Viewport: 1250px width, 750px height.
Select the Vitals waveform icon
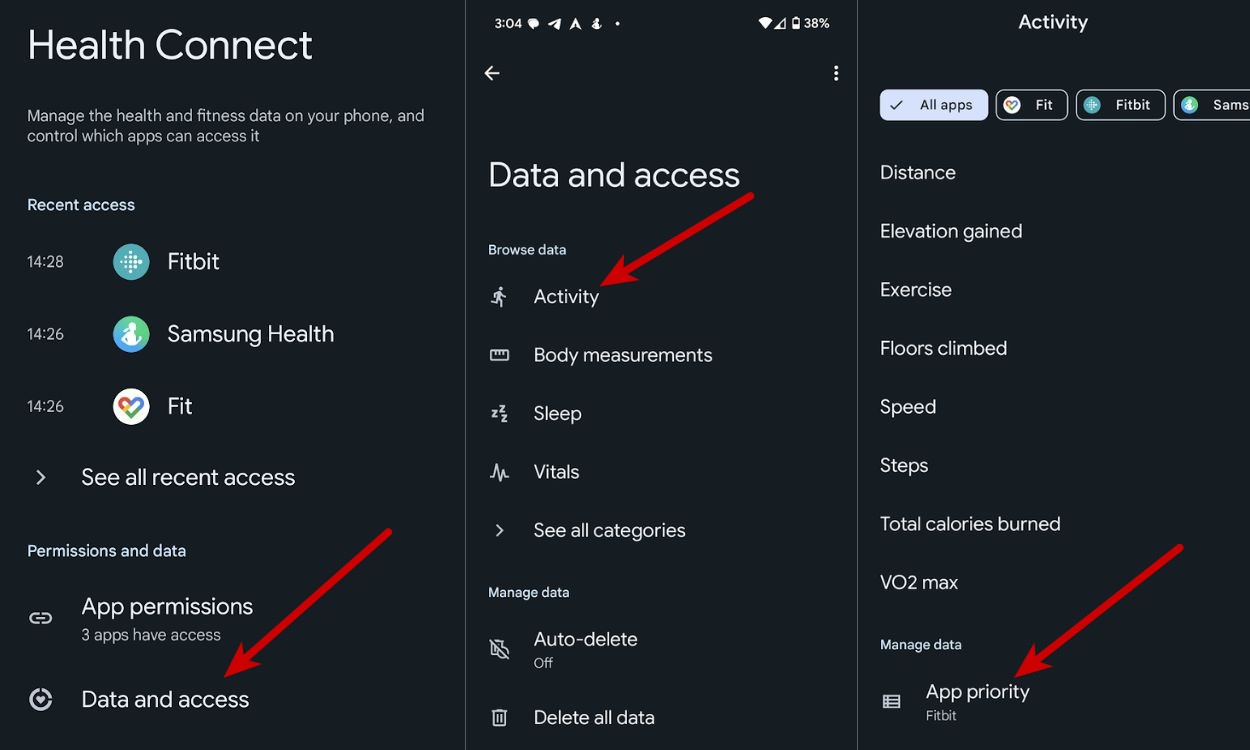[x=499, y=471]
